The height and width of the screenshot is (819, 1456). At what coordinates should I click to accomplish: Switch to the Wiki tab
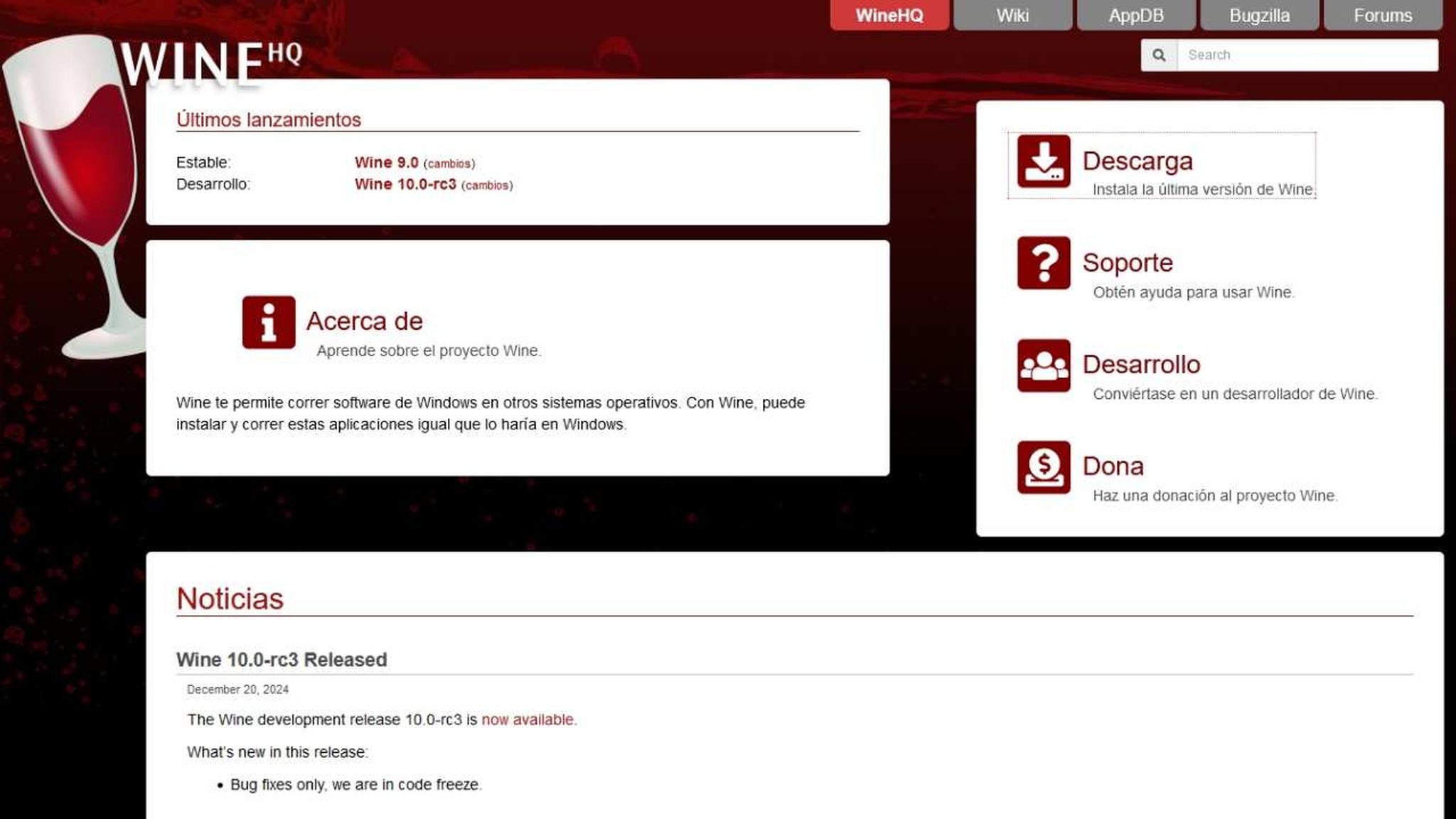tap(1012, 15)
